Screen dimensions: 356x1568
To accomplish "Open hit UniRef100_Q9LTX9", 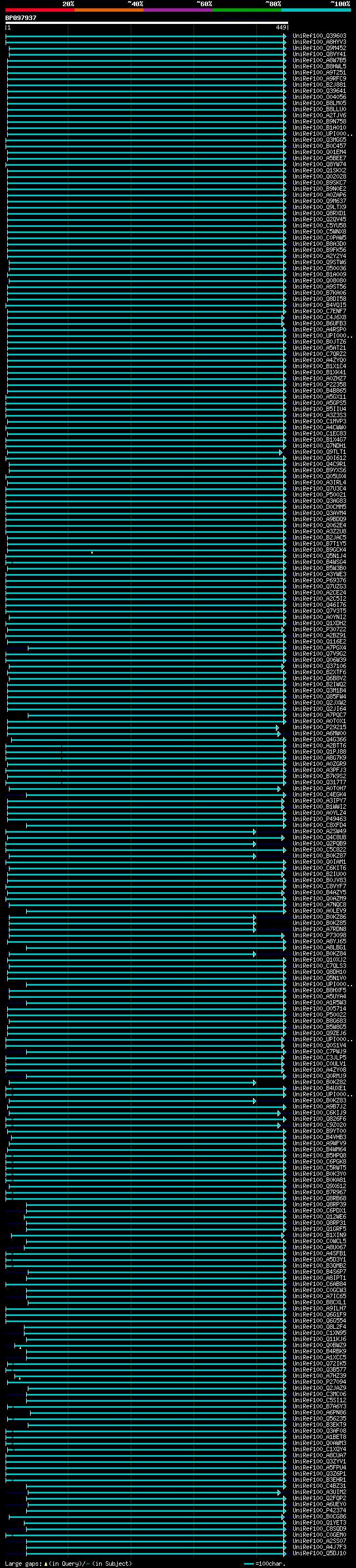I will (x=319, y=207).
